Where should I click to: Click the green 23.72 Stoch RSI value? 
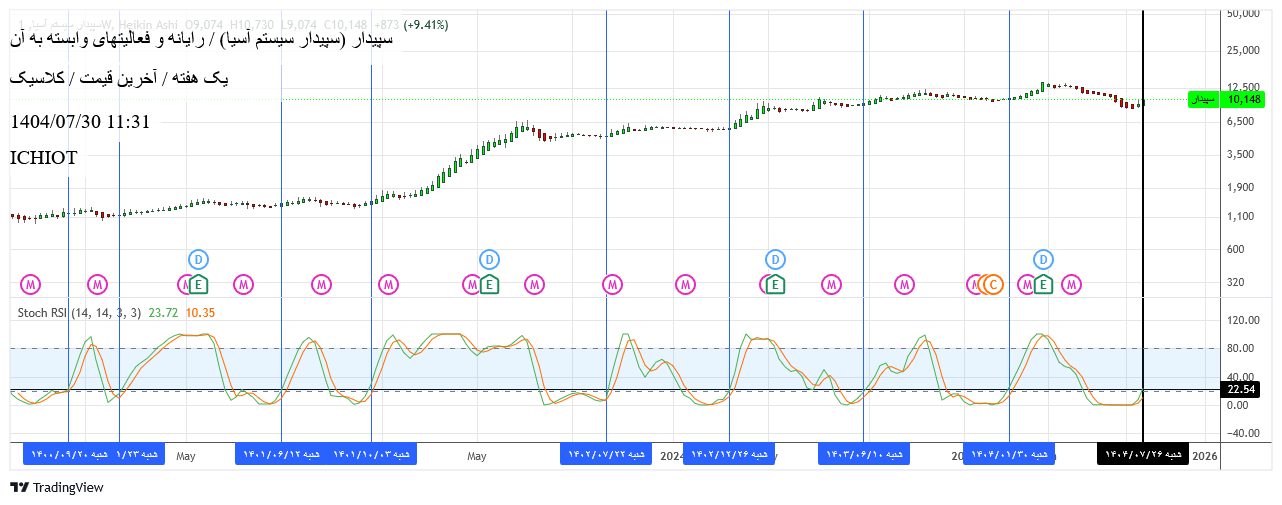point(163,313)
